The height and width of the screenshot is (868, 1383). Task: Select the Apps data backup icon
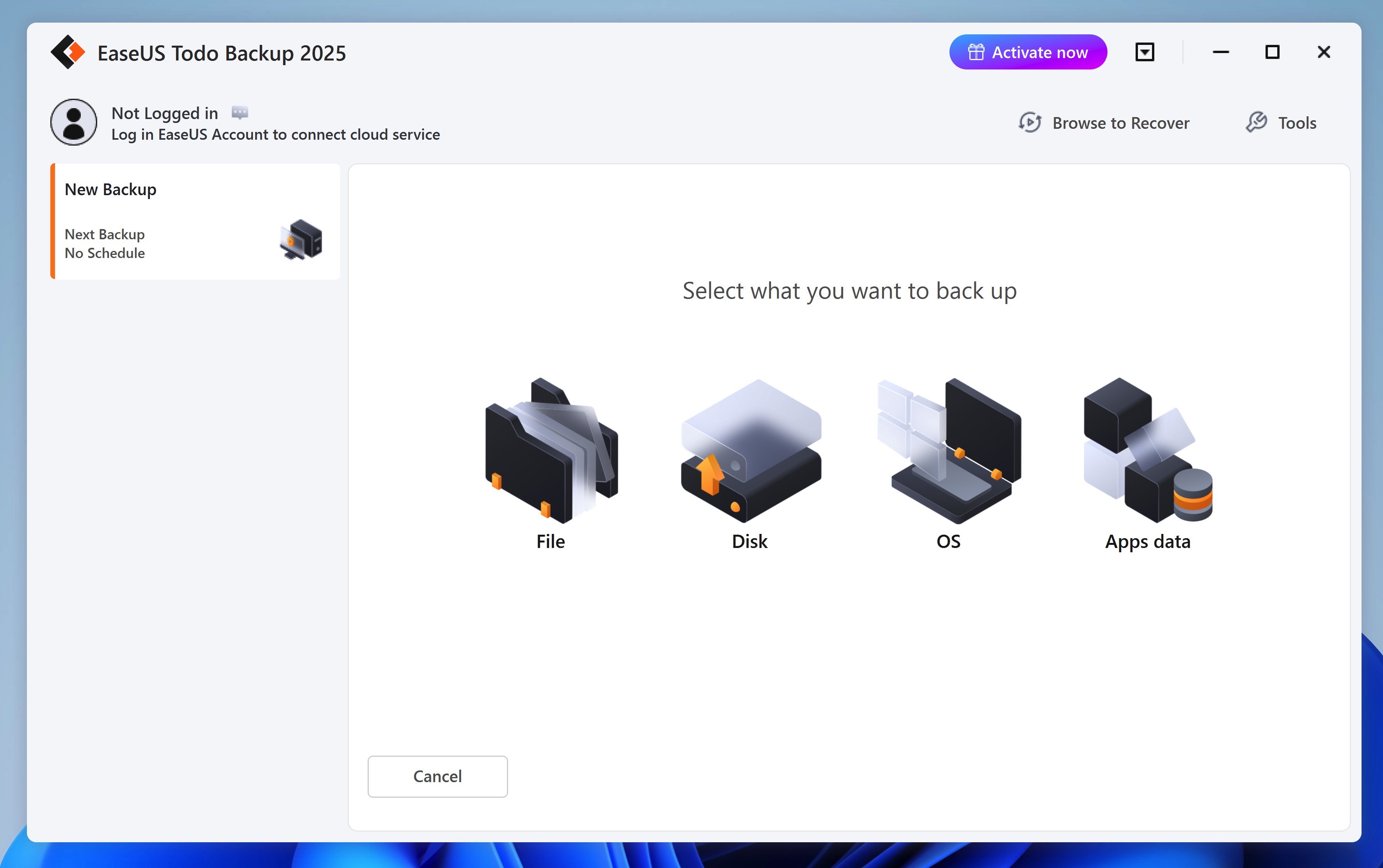click(1148, 451)
